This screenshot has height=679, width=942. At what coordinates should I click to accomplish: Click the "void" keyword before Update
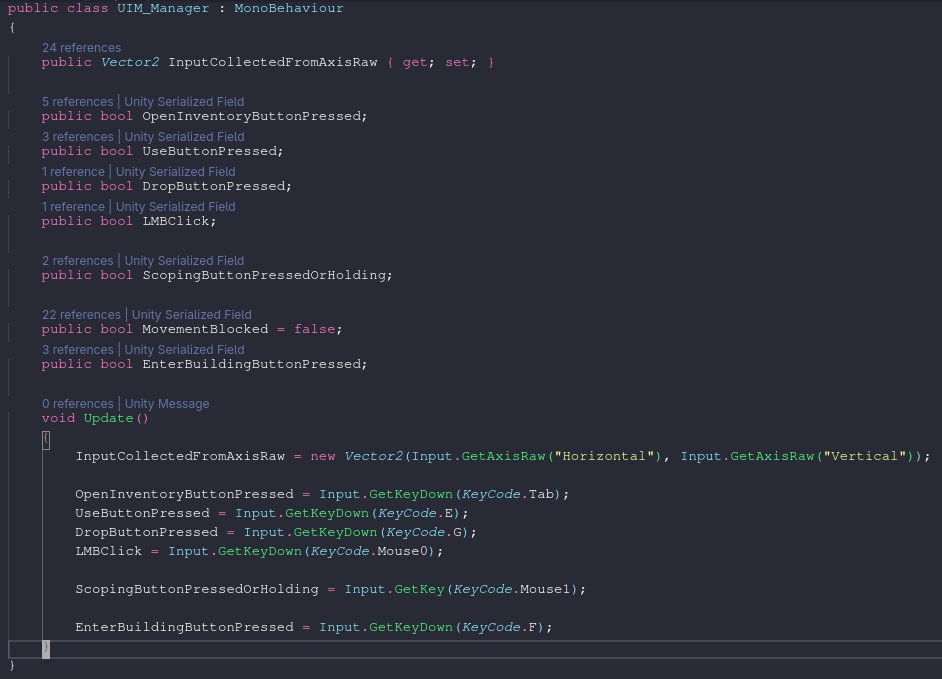pos(58,418)
